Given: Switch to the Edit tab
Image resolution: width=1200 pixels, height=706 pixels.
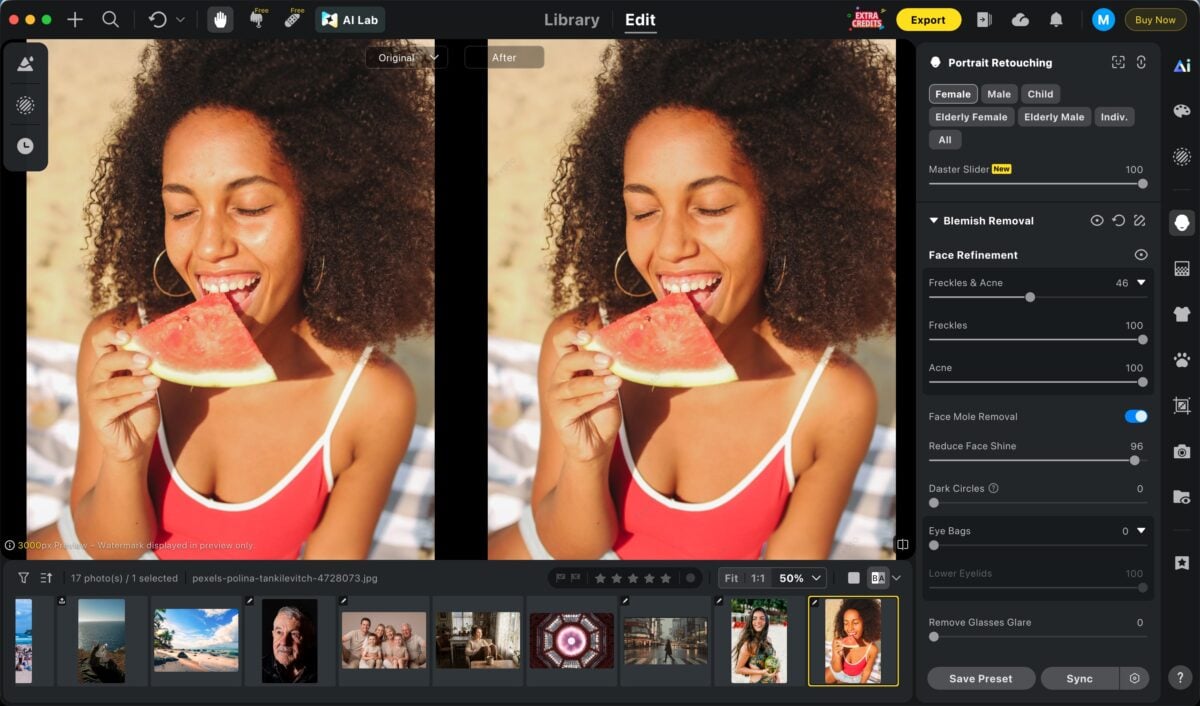Looking at the screenshot, I should [x=640, y=19].
